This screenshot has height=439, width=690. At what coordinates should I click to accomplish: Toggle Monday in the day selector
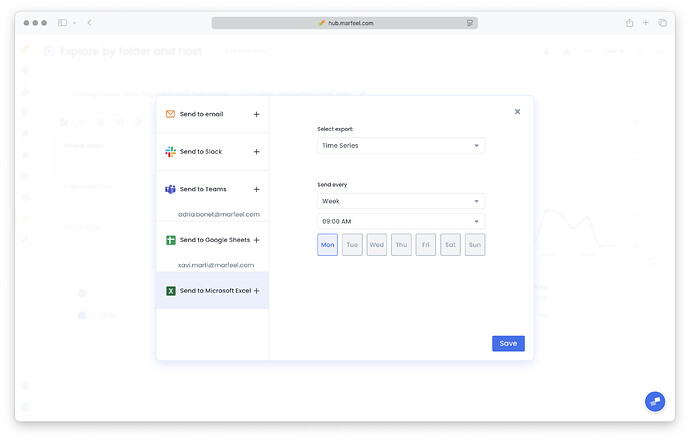pyautogui.click(x=327, y=245)
